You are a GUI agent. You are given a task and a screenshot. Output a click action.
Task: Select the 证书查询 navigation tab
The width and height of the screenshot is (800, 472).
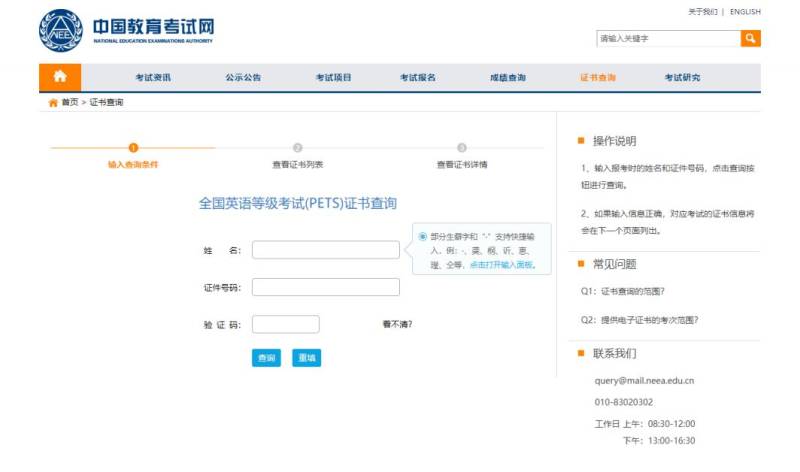point(597,78)
